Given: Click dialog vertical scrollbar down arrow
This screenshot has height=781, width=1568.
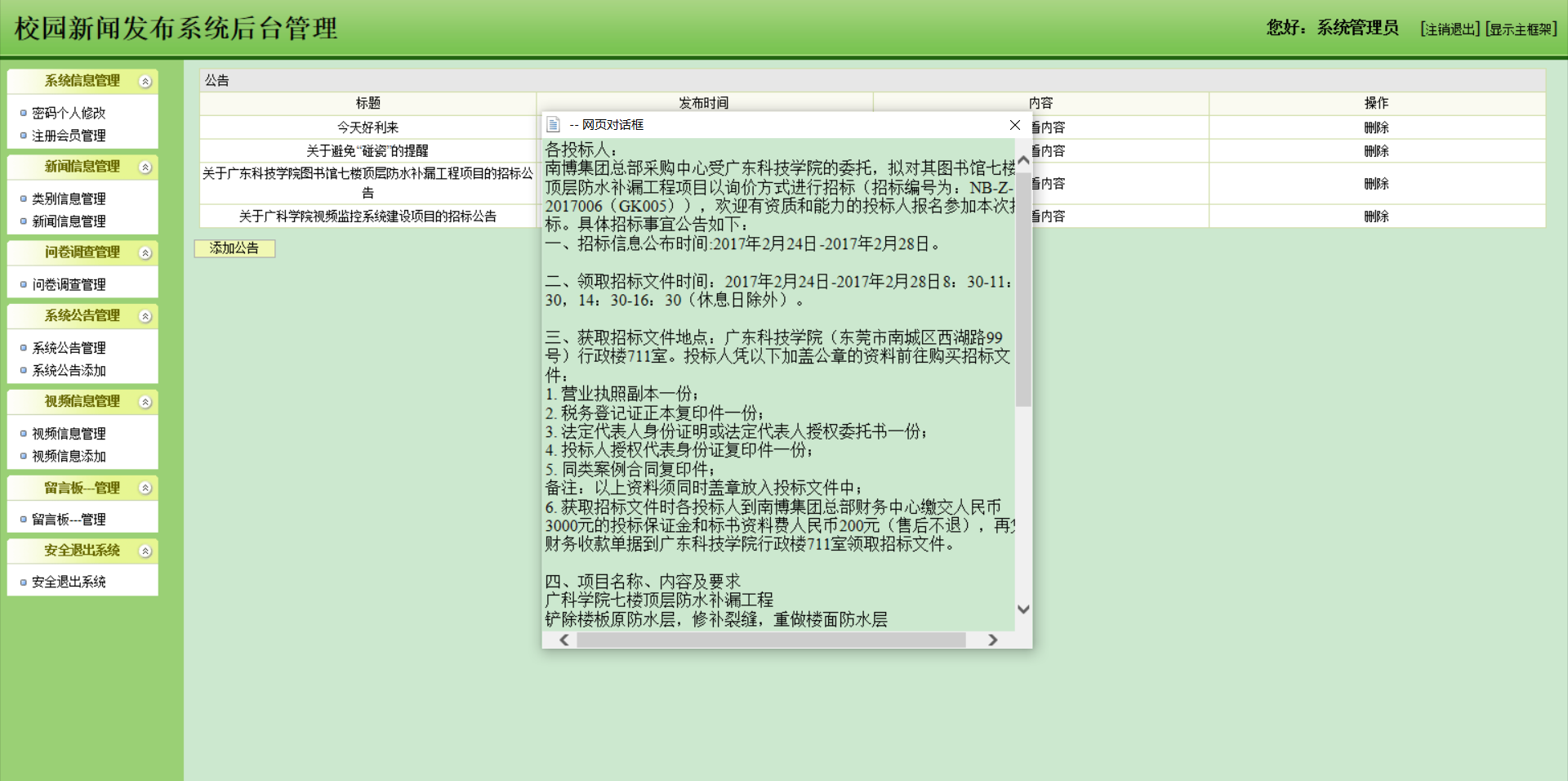Looking at the screenshot, I should tap(1023, 609).
